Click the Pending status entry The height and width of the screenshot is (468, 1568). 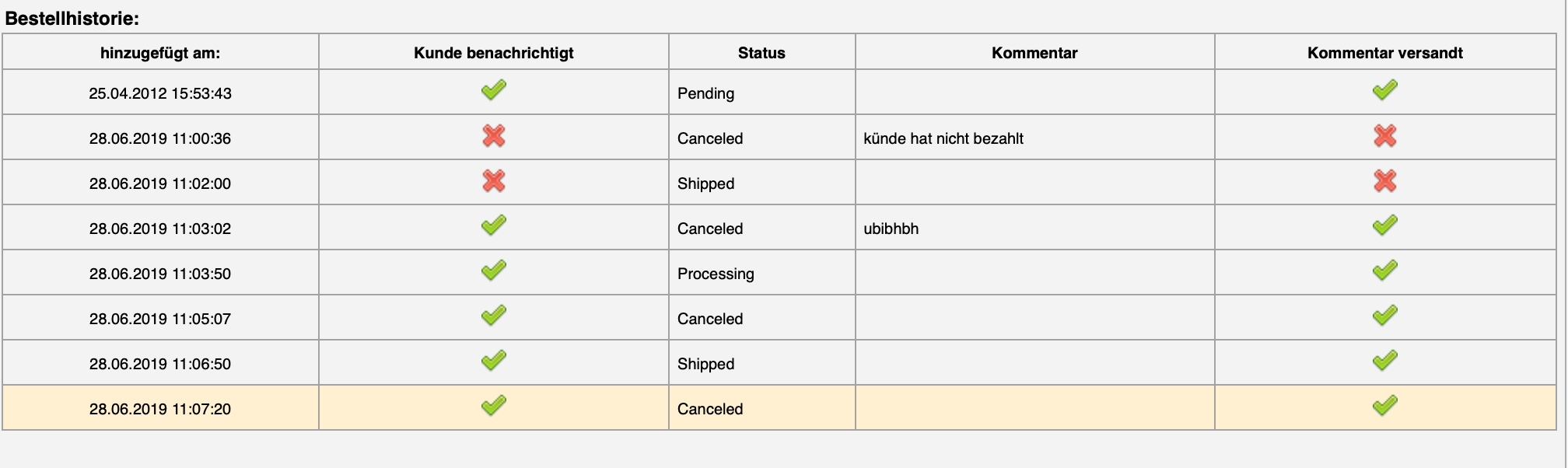[705, 93]
